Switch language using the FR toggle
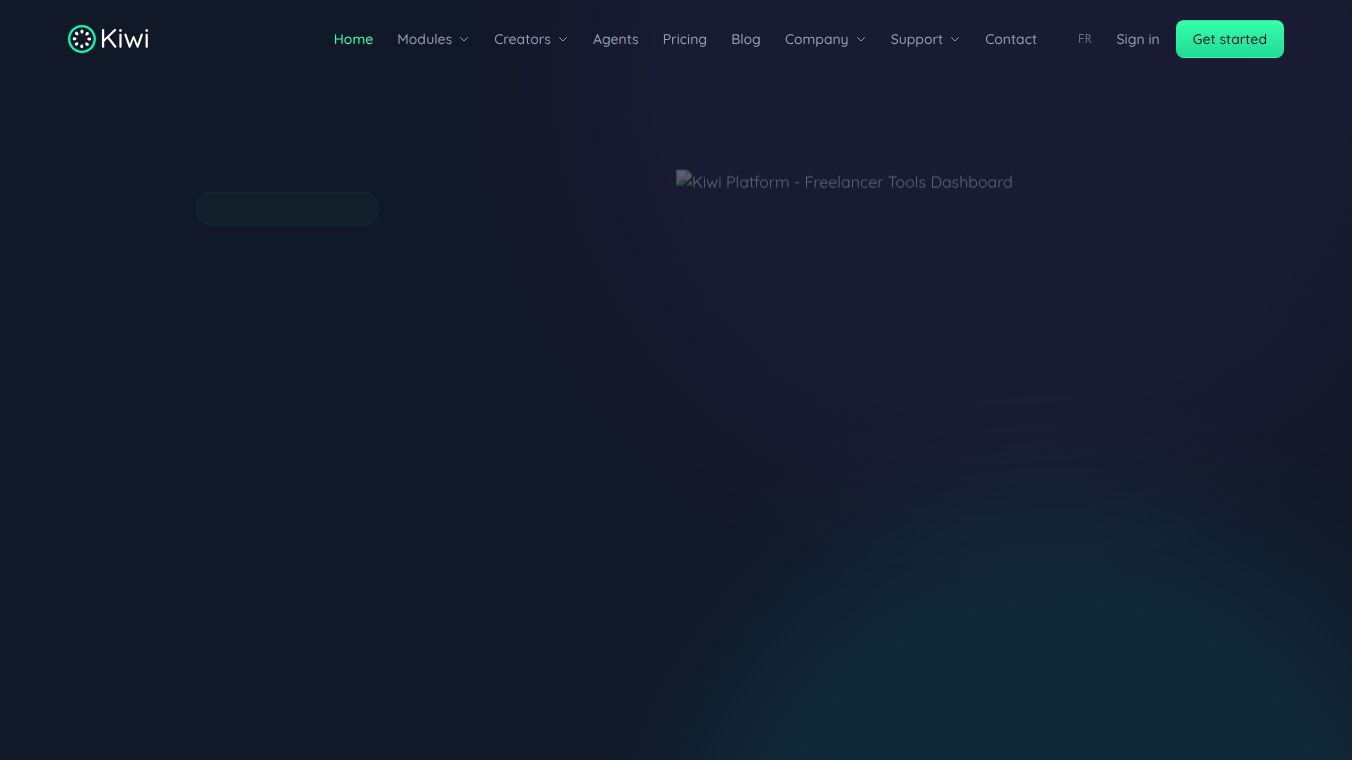 coord(1085,39)
